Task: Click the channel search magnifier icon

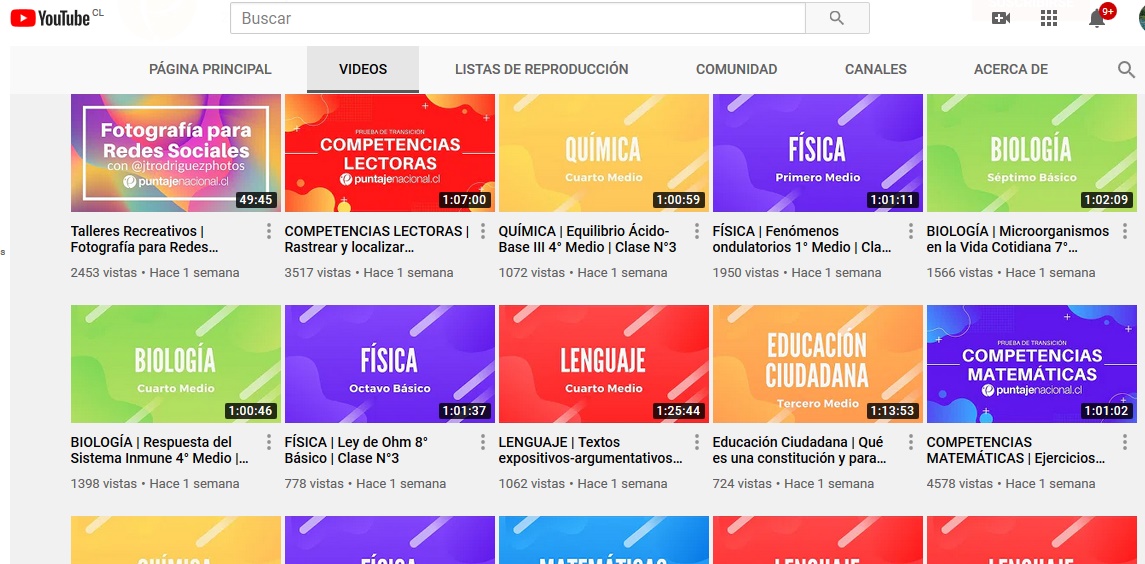Action: (1126, 70)
